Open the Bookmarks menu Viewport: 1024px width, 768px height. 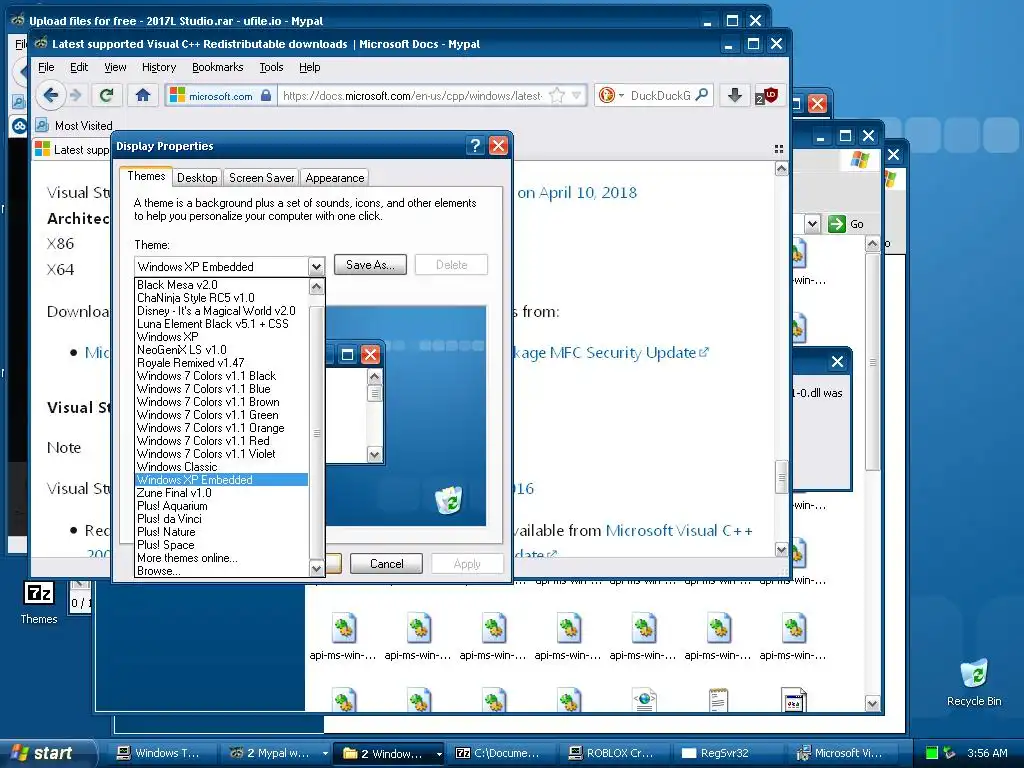[217, 67]
